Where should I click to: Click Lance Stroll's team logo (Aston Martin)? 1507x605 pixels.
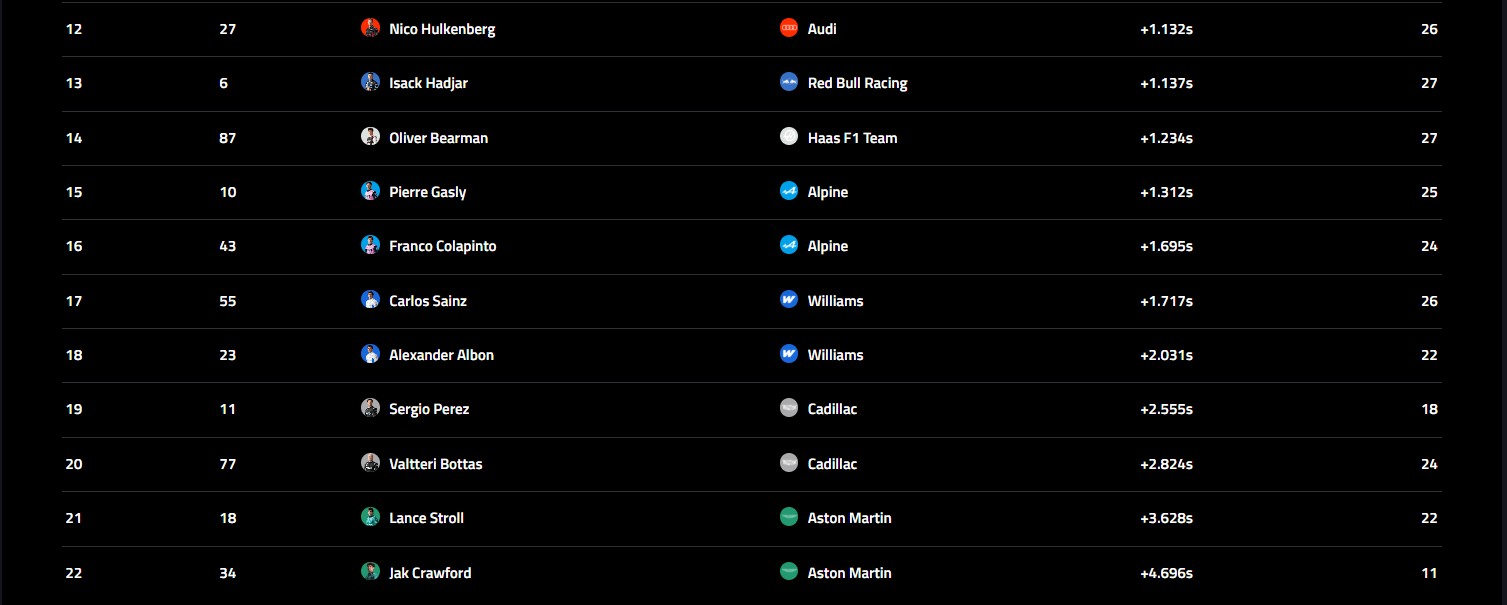pos(789,517)
